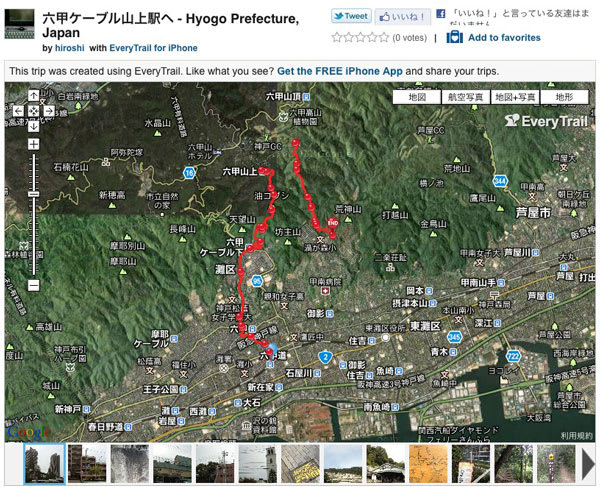Pan the map right with the arrow control
Image resolution: width=600 pixels, height=487 pixels.
pyautogui.click(x=49, y=111)
